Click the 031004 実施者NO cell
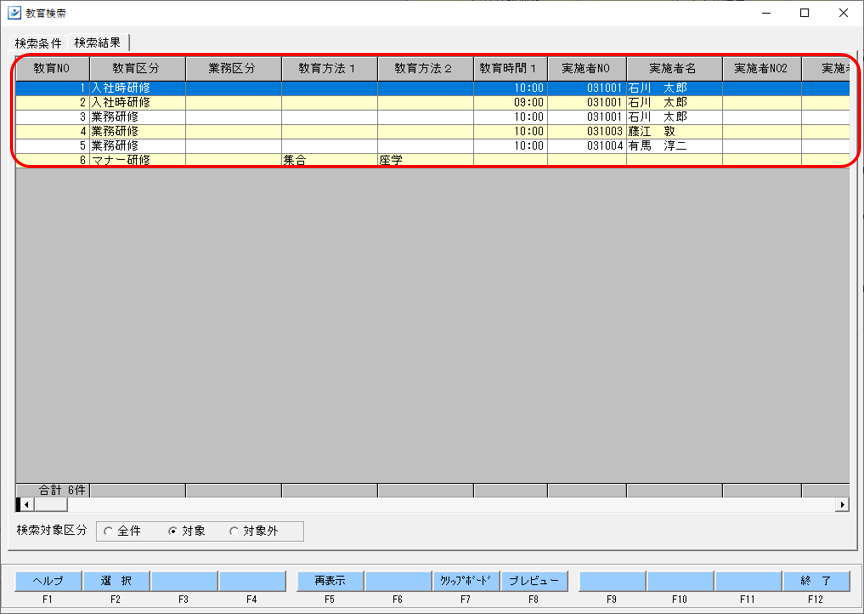The image size is (864, 614). click(x=587, y=146)
